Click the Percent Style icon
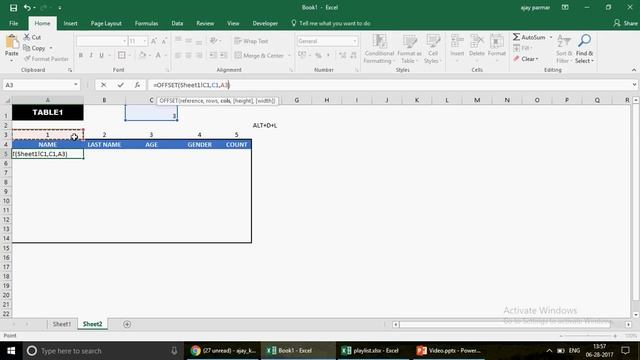Viewport: 640px width, 360px height. coord(318,55)
